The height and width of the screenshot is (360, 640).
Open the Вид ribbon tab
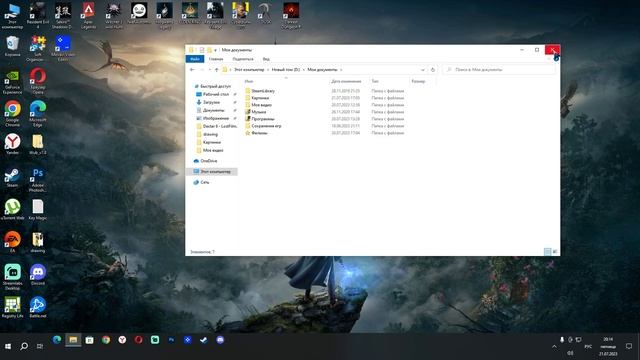tap(266, 59)
